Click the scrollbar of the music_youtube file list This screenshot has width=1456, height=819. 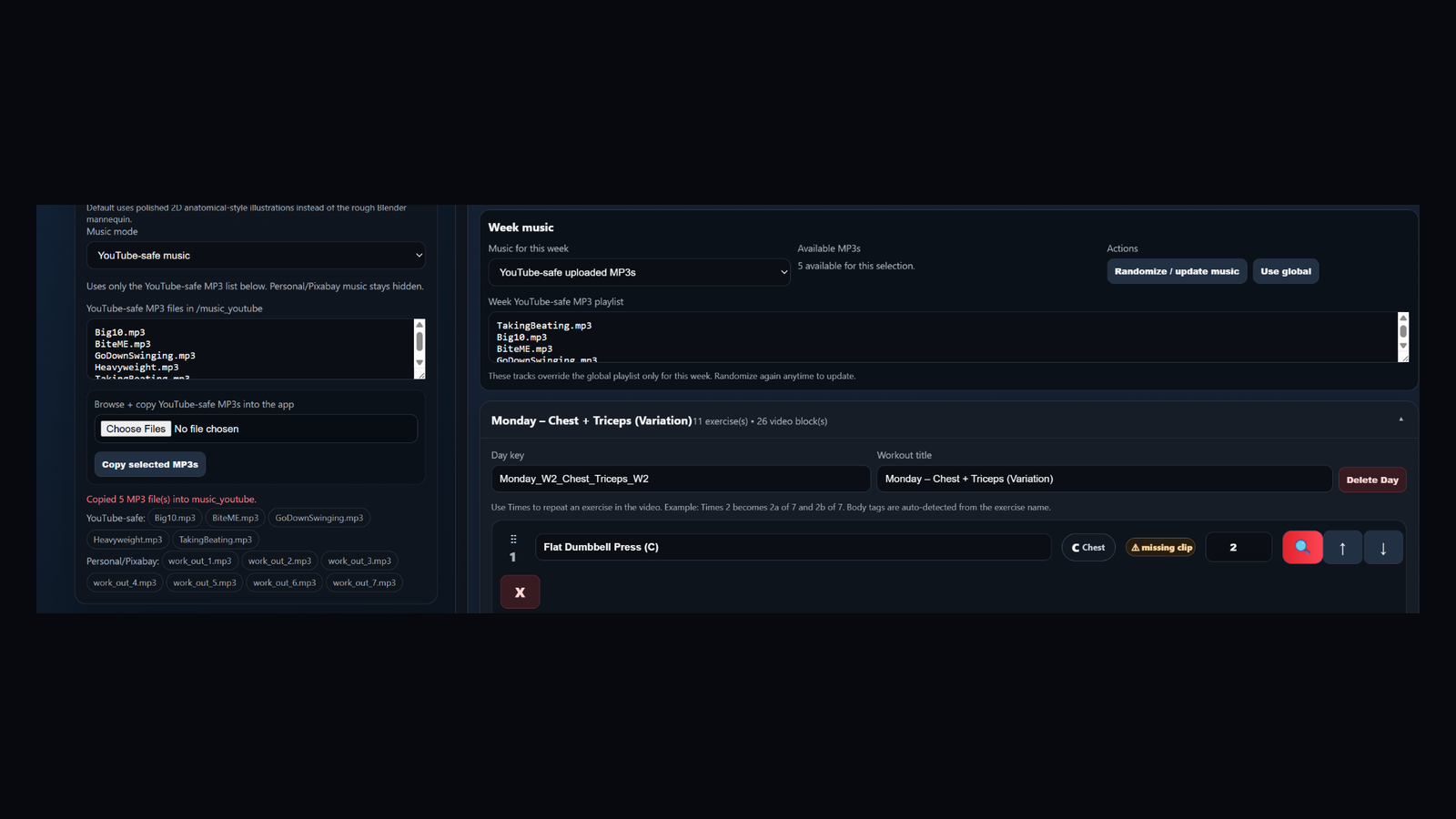point(420,346)
